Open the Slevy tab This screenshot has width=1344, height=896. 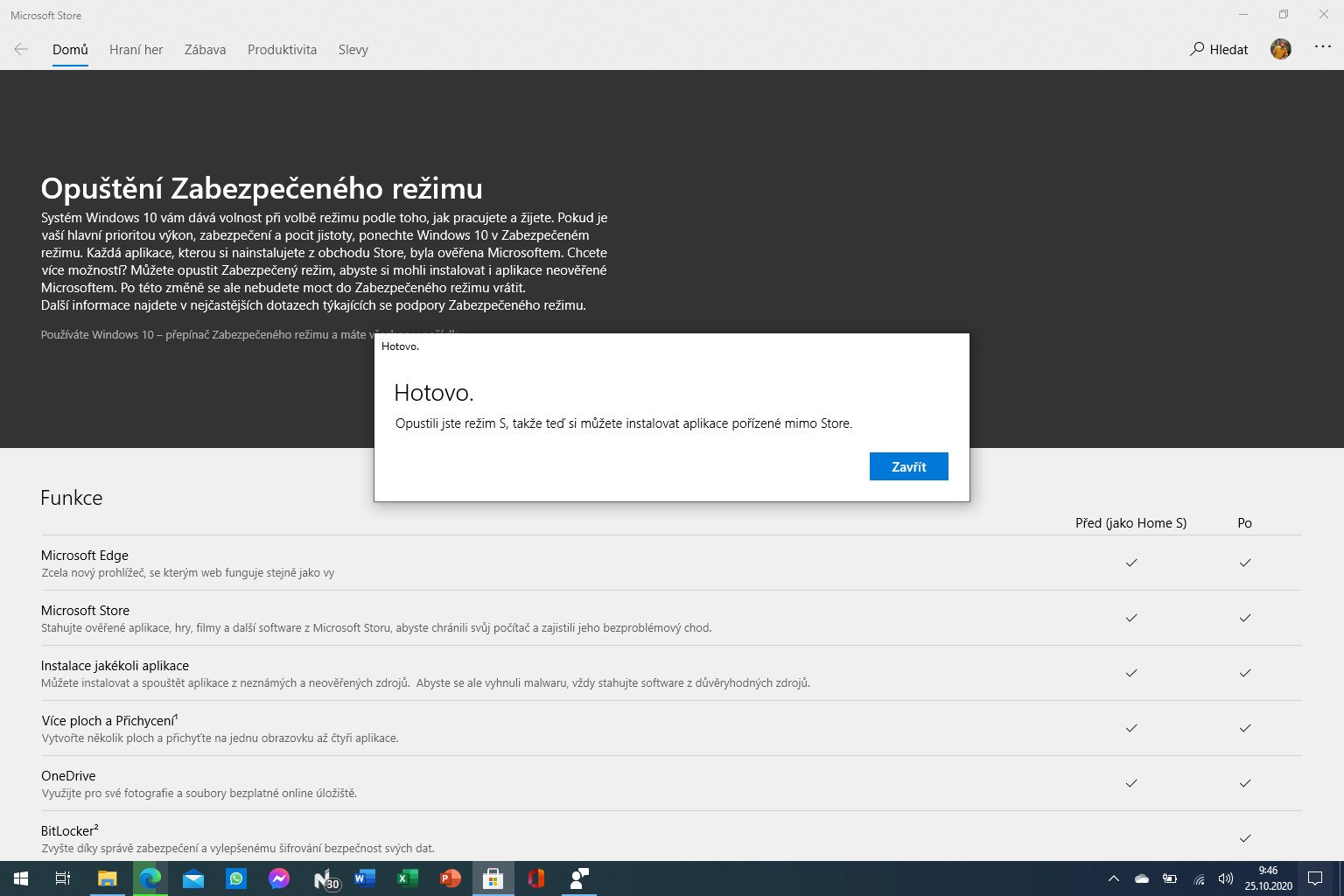click(353, 50)
